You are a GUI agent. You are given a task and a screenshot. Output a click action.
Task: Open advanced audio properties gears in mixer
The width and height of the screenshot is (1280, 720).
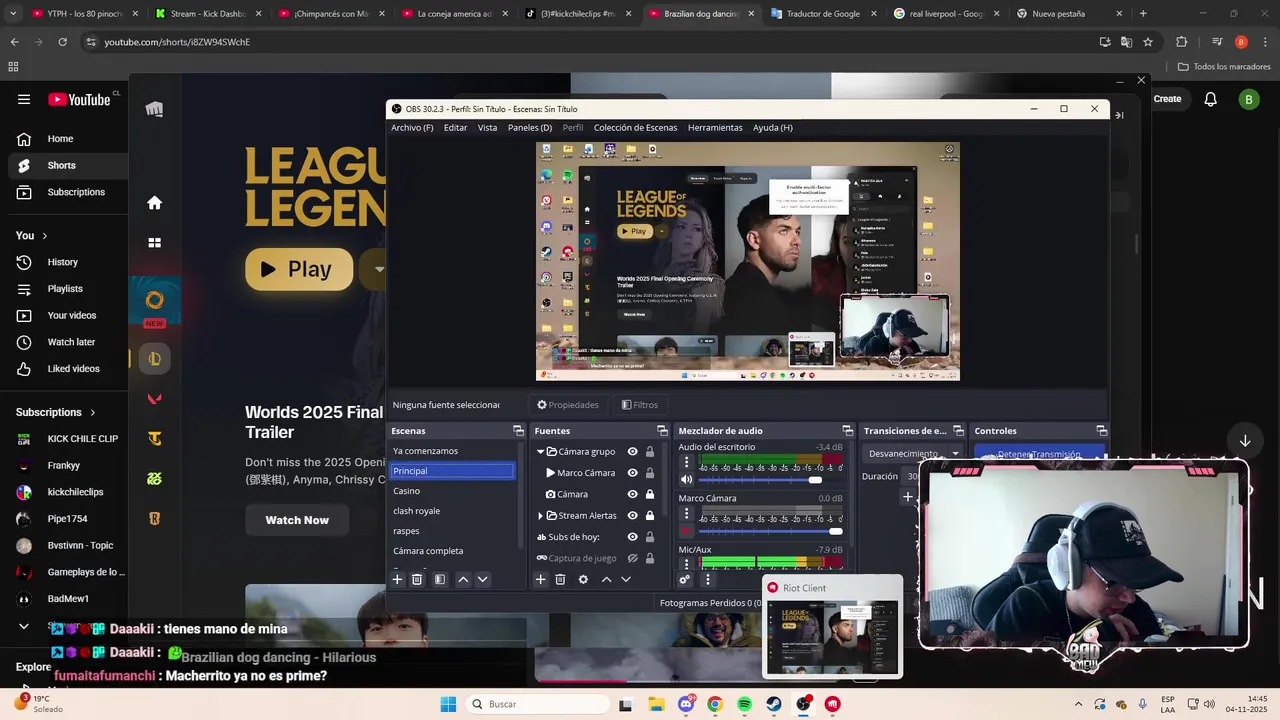point(685,579)
